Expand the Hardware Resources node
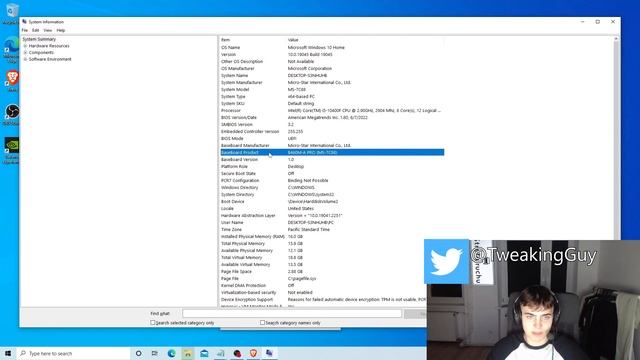640x360 pixels. coord(25,46)
